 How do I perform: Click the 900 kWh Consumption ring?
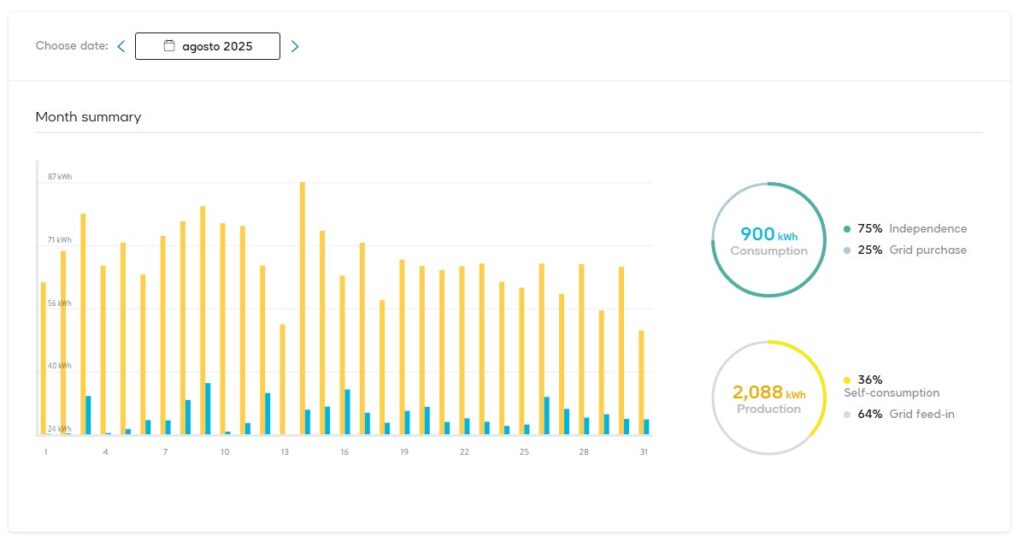click(768, 240)
